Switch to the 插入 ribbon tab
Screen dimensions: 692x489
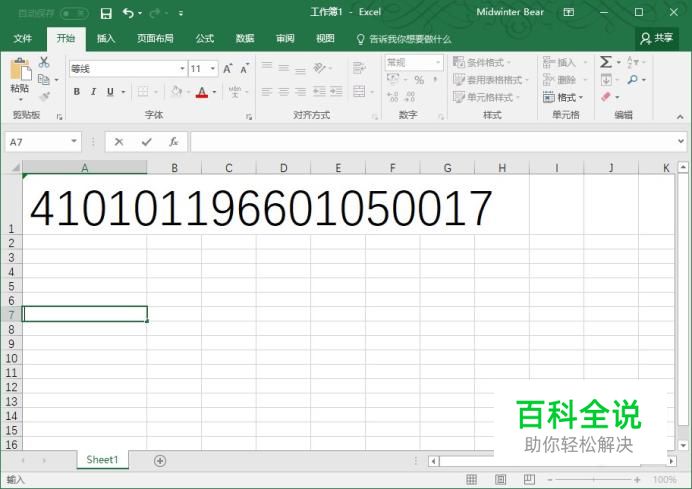(106, 39)
